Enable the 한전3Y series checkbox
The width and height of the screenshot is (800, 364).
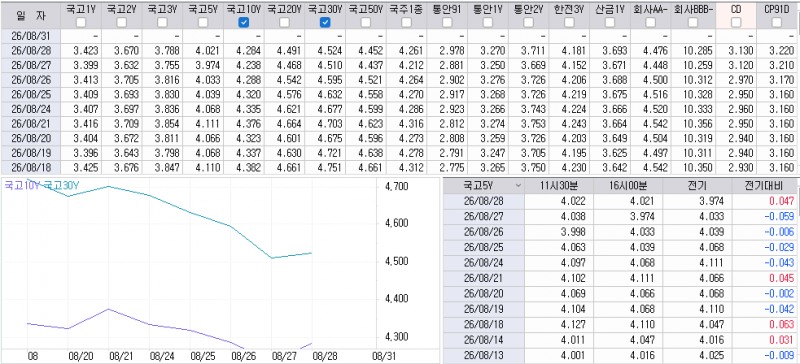pos(569,22)
